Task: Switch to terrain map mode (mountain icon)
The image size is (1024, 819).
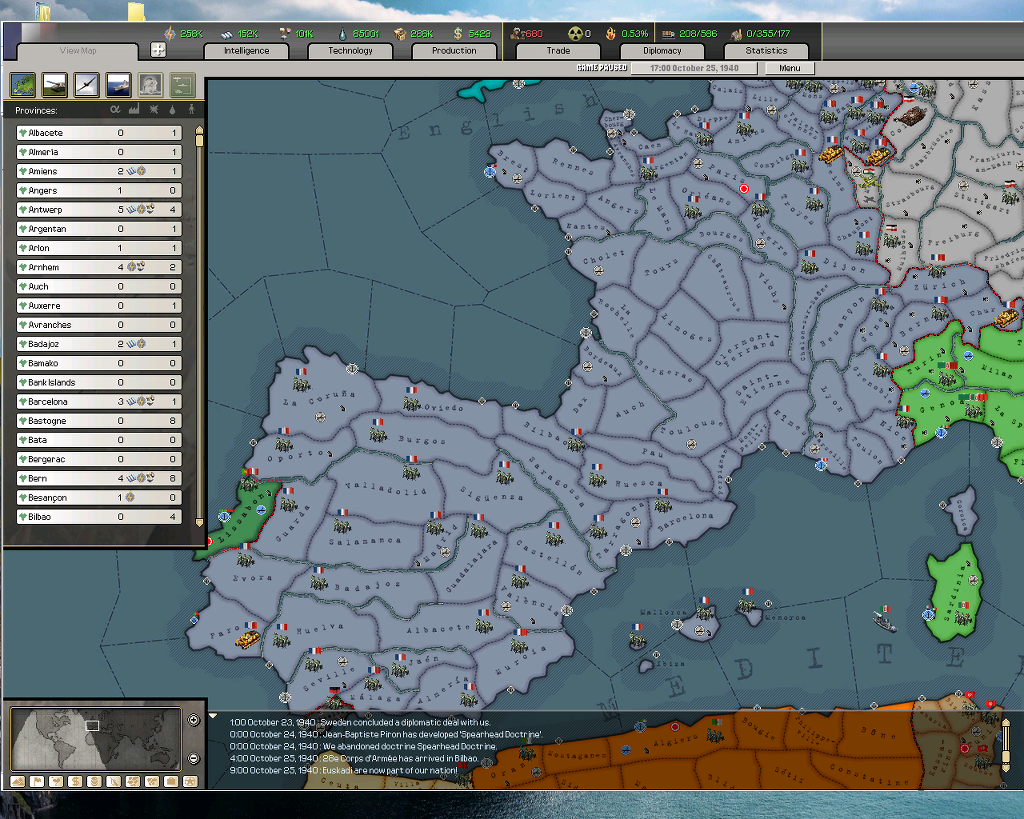Action: point(18,781)
